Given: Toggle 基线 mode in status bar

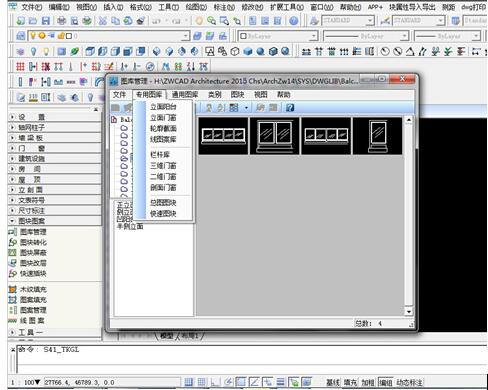Looking at the screenshot, I should tap(333, 382).
